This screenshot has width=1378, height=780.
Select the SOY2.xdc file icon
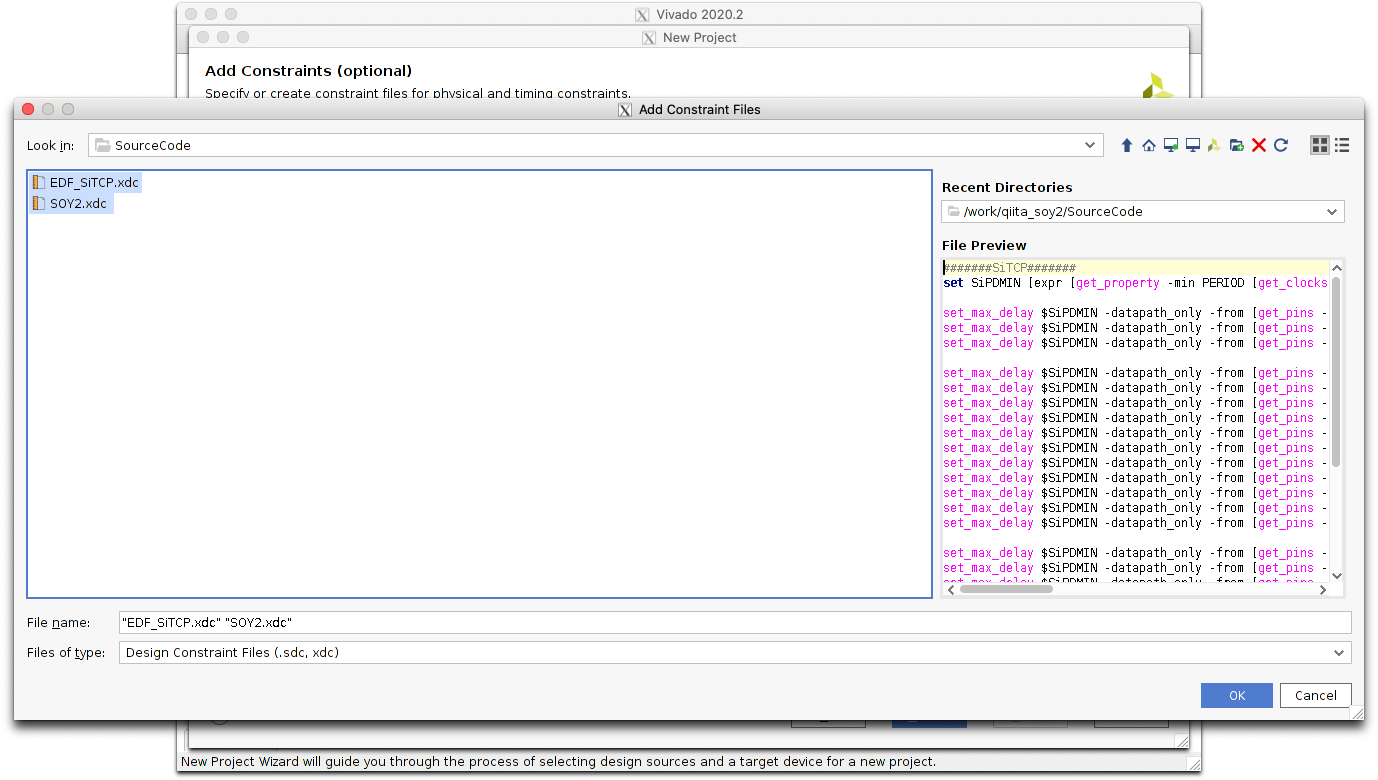(39, 204)
